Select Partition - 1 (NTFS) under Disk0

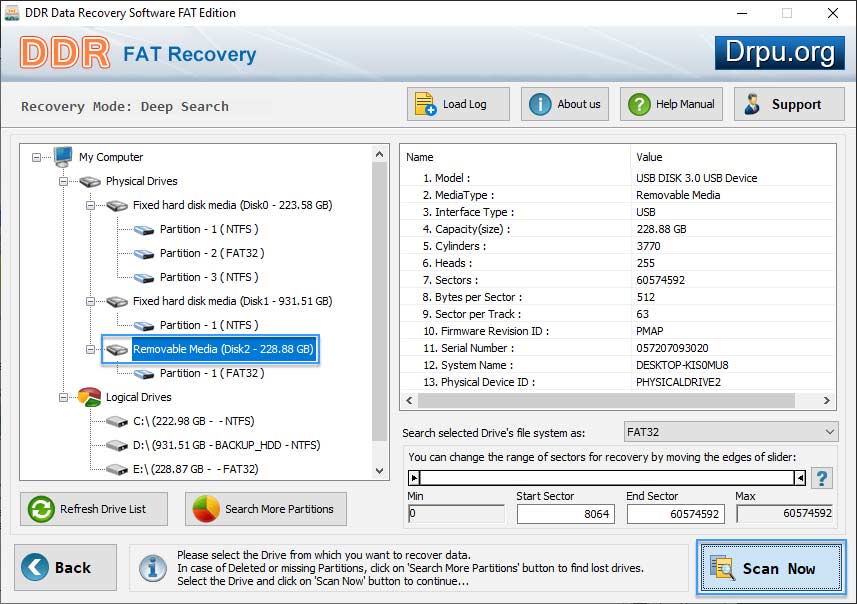209,229
